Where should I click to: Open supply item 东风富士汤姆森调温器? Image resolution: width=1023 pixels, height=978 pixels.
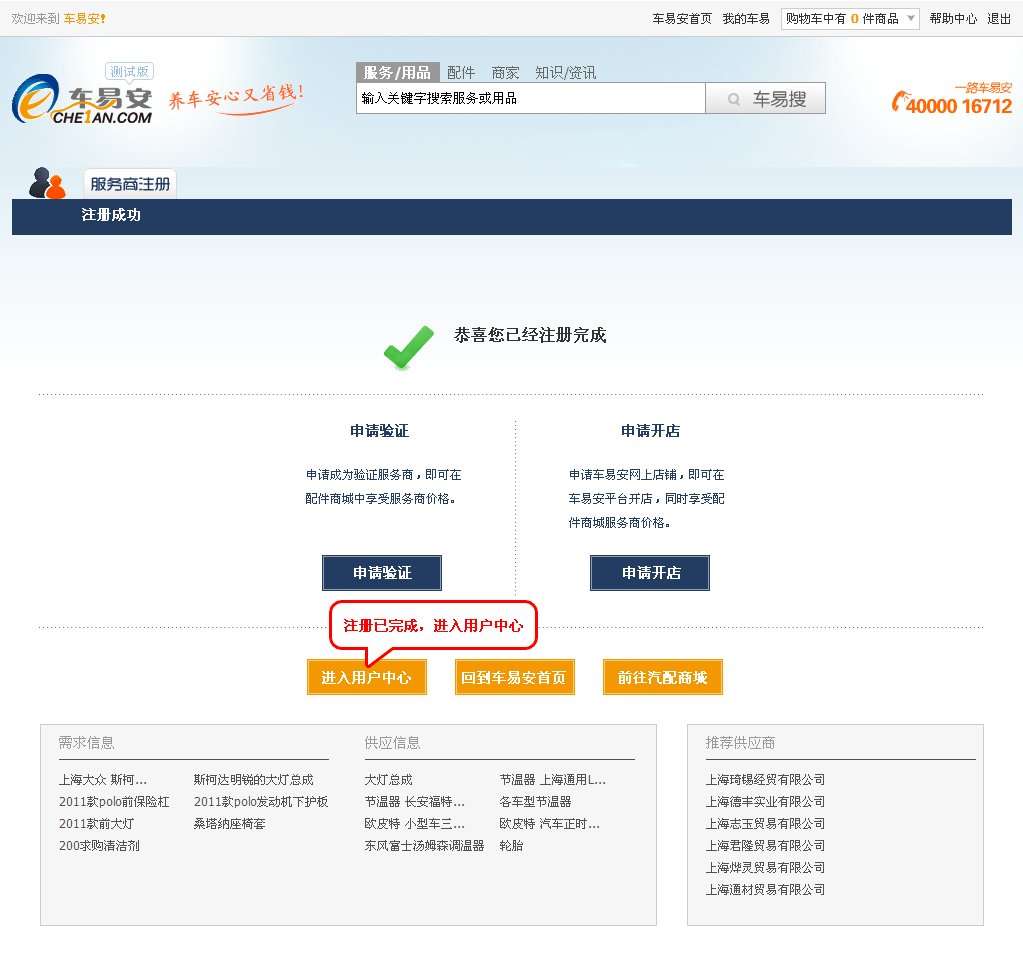click(x=424, y=846)
